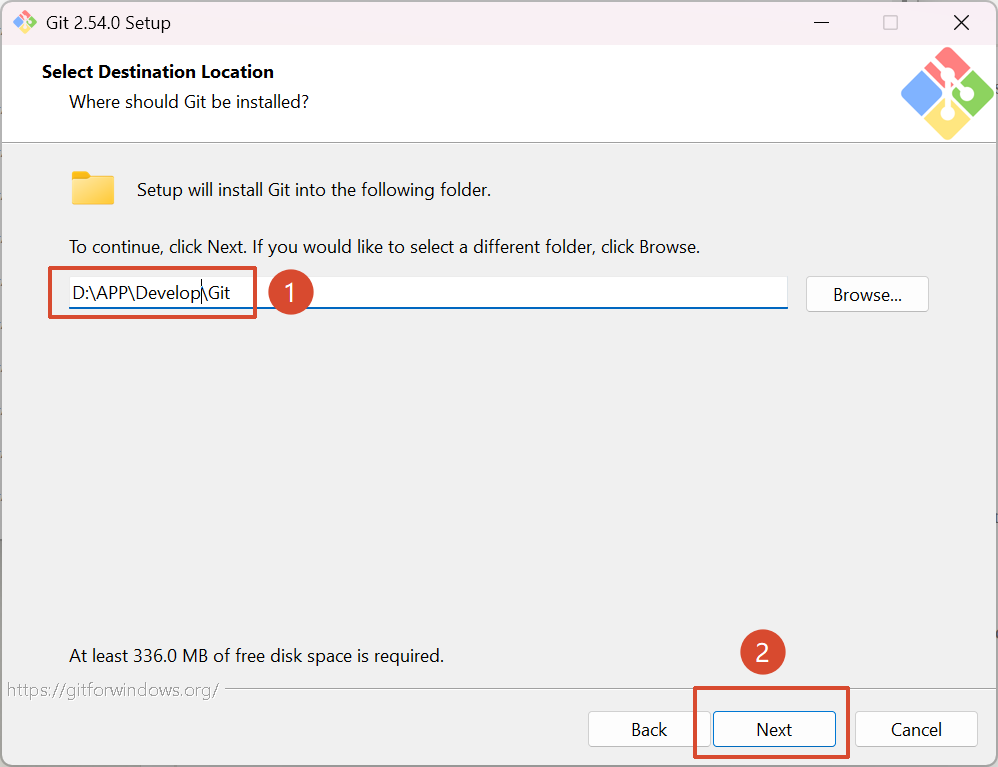Click the large Git logo in header

[946, 93]
